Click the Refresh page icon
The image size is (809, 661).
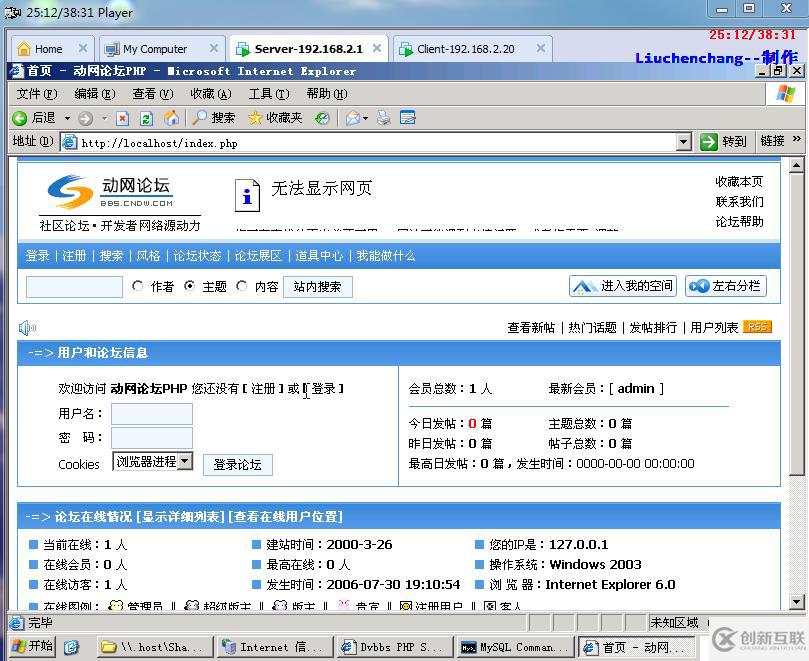(x=147, y=119)
